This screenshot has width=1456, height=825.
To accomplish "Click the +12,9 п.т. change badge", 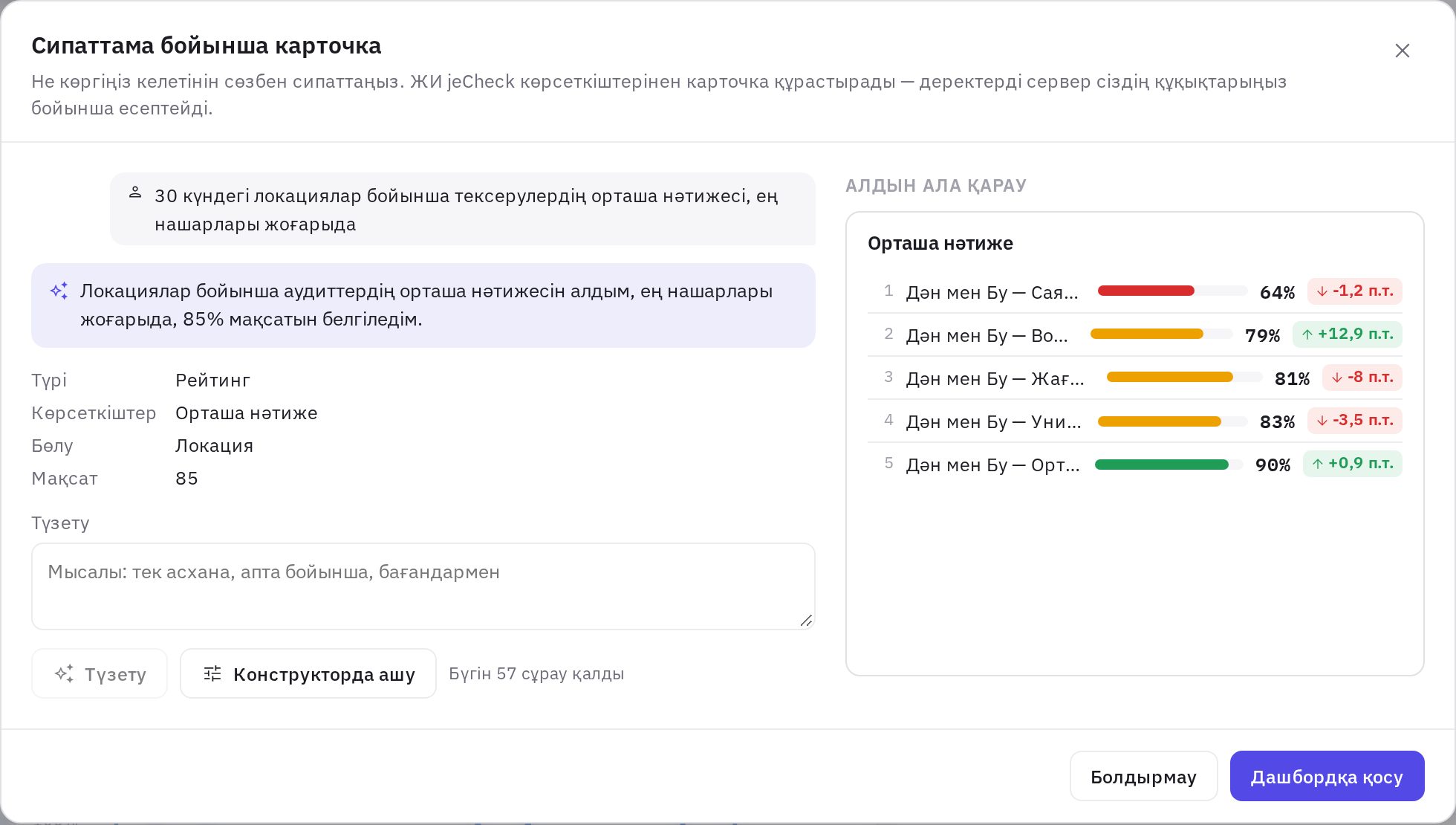I will 1348,334.
